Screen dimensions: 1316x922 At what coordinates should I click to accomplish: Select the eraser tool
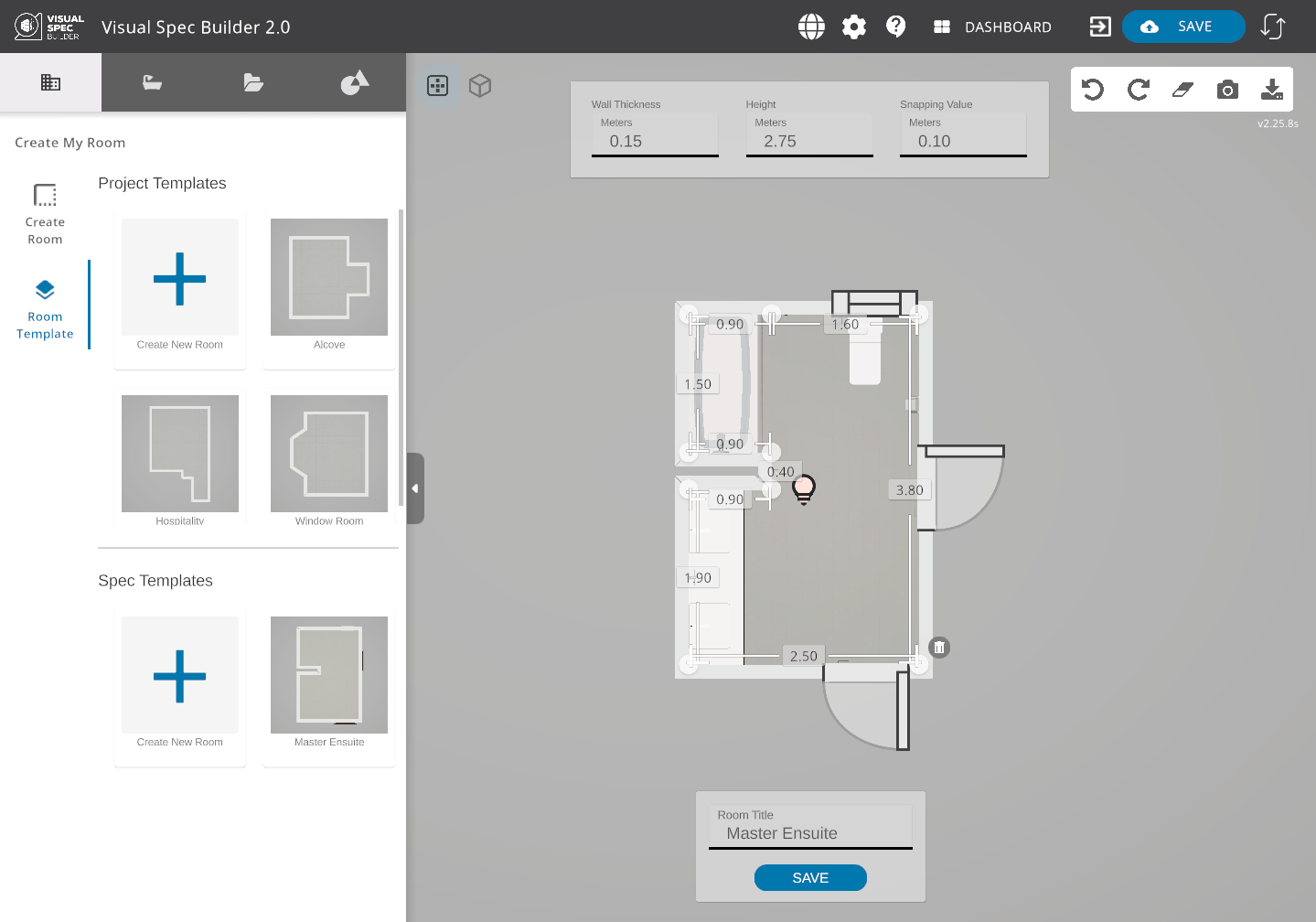1182,90
